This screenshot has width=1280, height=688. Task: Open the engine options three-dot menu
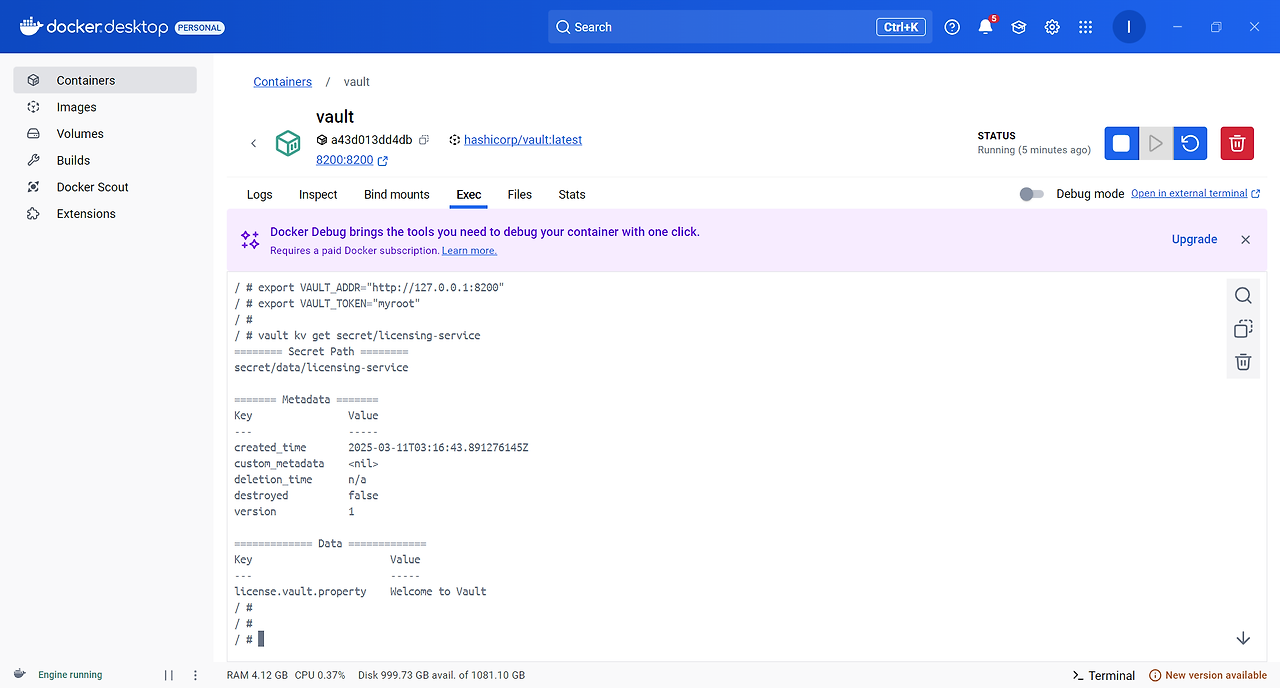[195, 675]
